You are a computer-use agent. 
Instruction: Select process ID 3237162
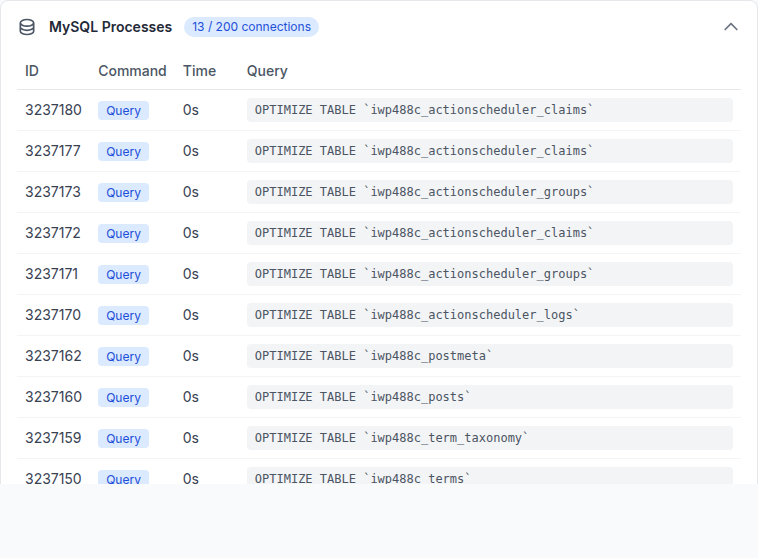click(53, 356)
